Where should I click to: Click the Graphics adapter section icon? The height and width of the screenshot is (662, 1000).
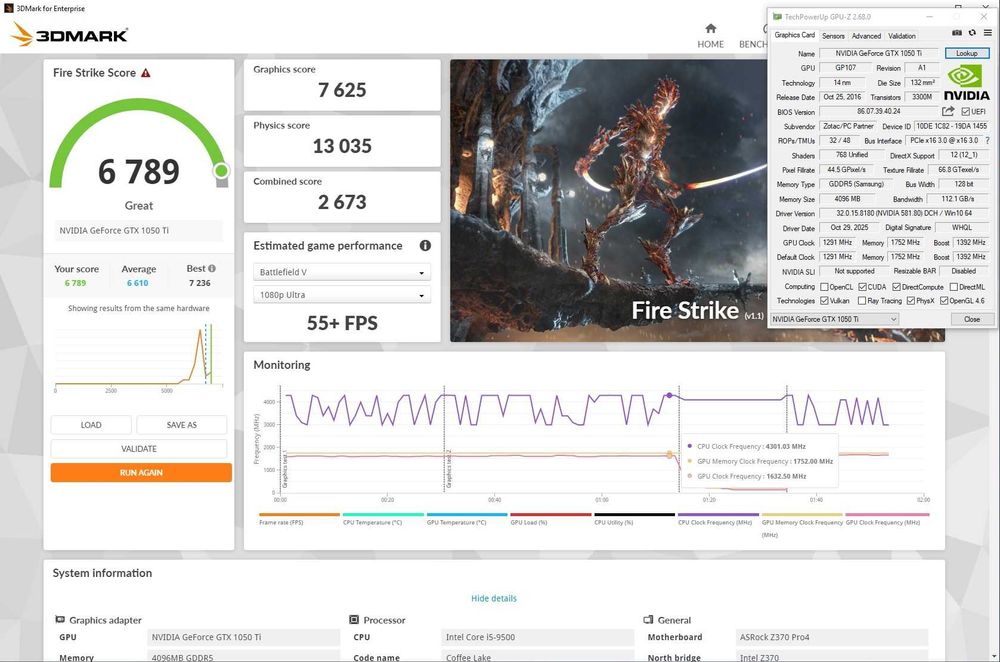click(x=60, y=619)
